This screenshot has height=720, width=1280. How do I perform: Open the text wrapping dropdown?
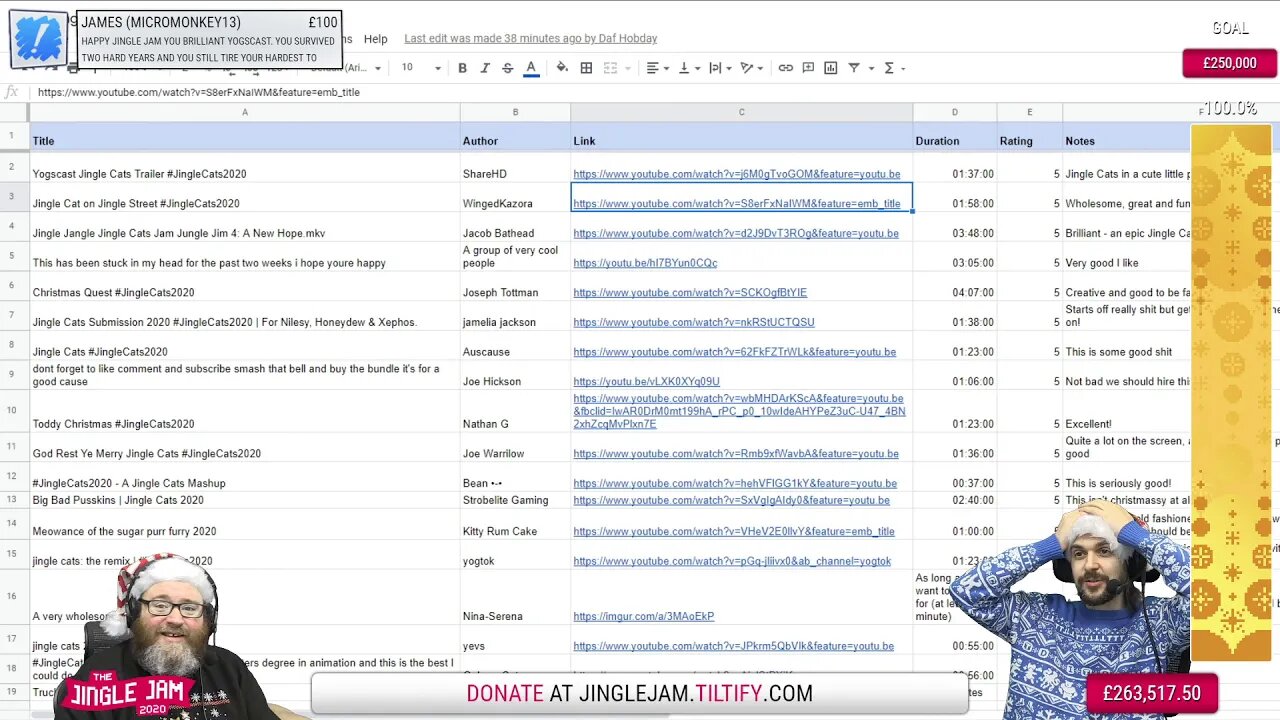click(x=720, y=68)
